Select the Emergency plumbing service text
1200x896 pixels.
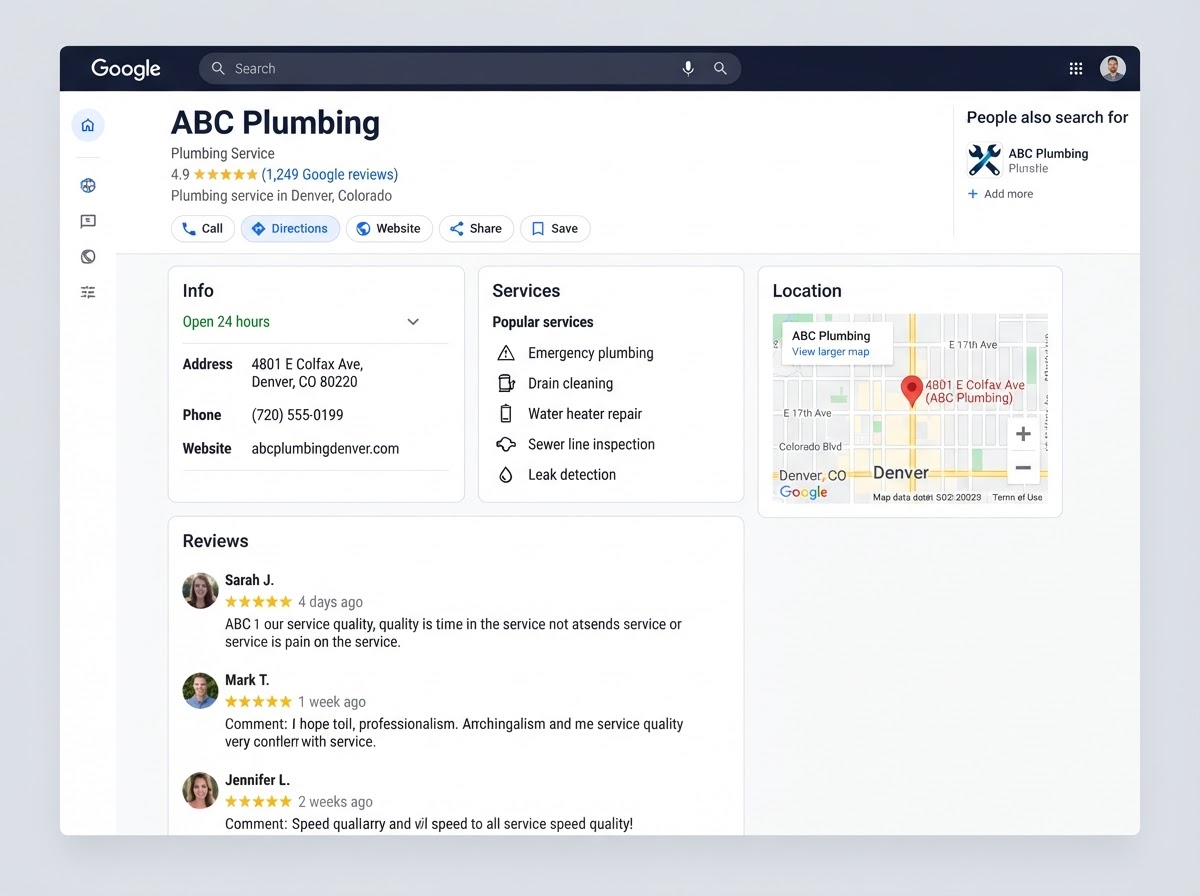tap(591, 353)
